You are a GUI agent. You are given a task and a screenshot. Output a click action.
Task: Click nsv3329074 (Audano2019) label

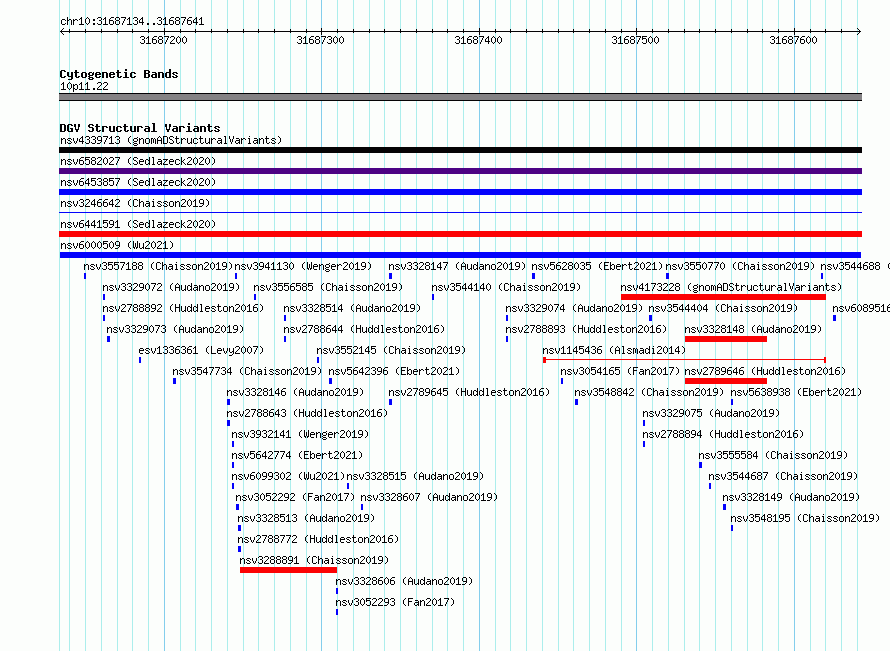click(x=574, y=308)
